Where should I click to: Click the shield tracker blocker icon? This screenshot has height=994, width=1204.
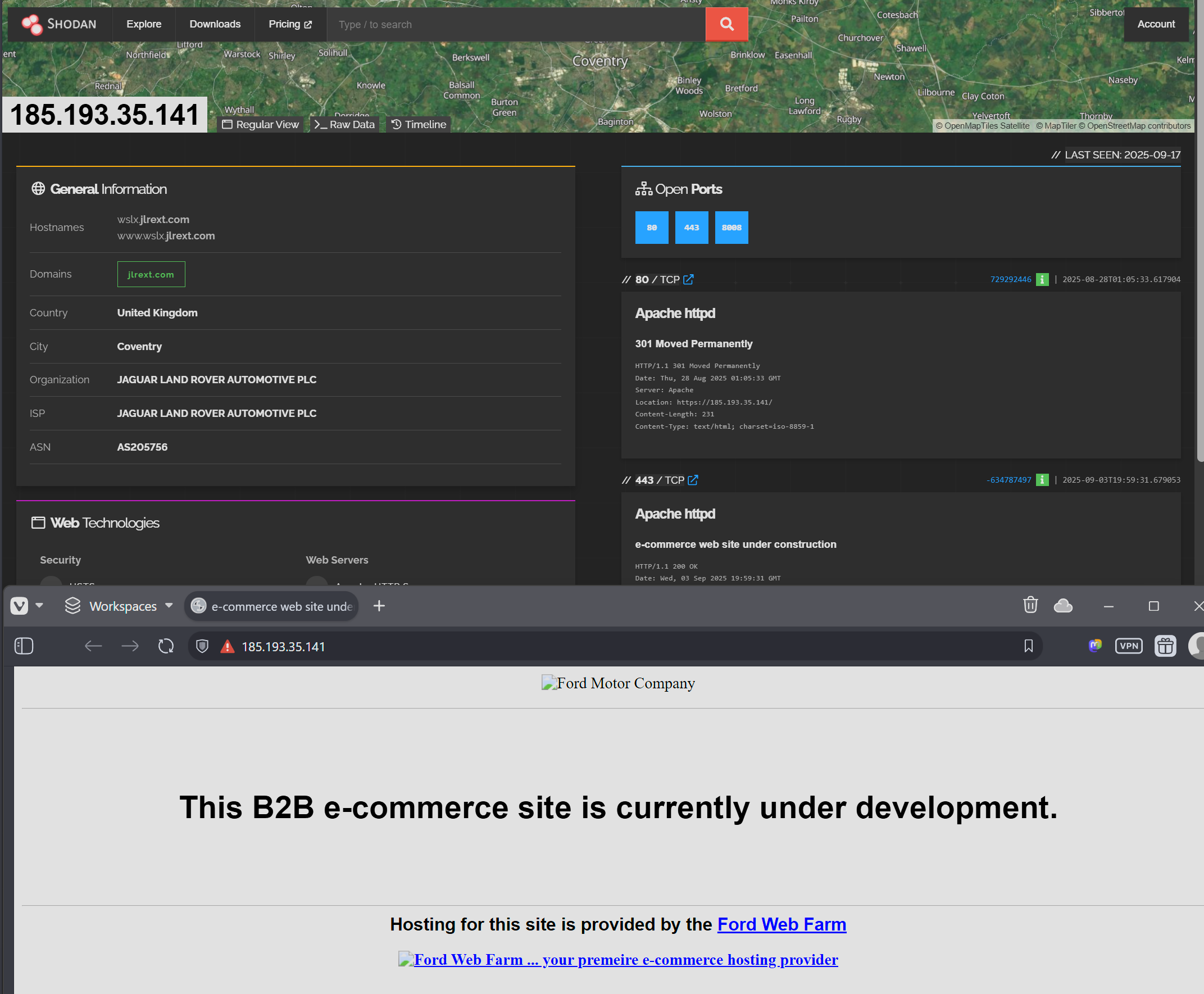pos(202,646)
